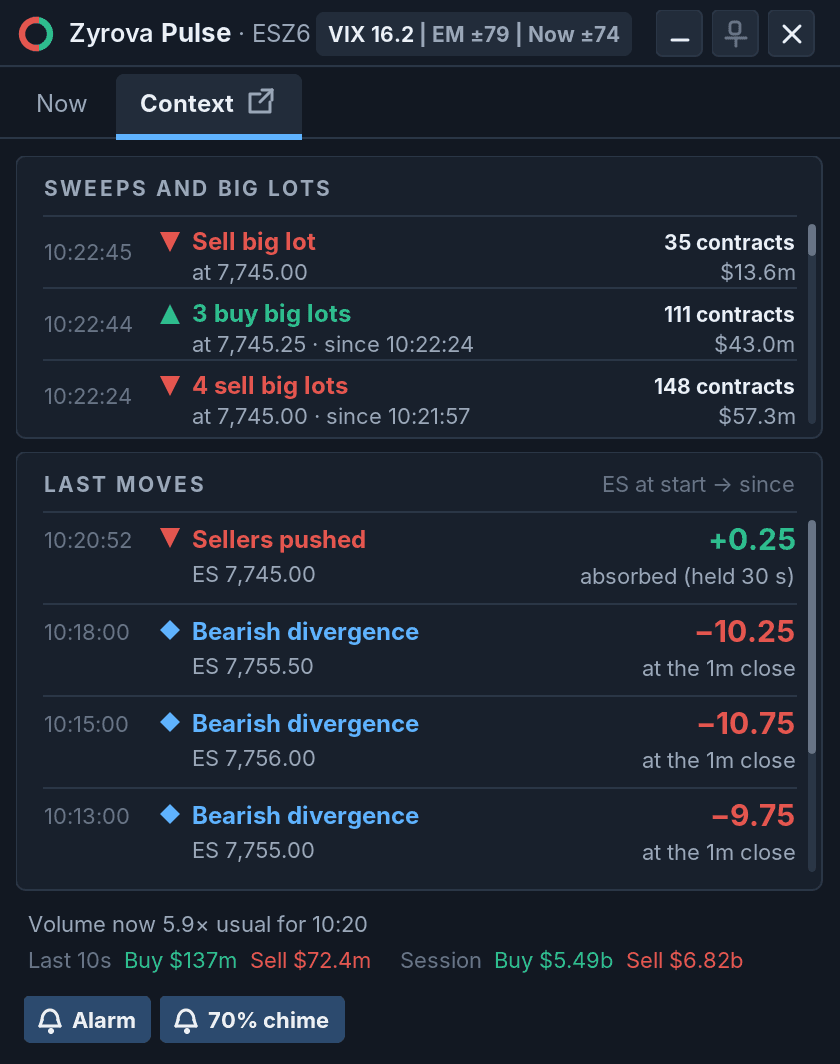Click the +0.25 move result
This screenshot has height=1064, width=840.
click(752, 539)
